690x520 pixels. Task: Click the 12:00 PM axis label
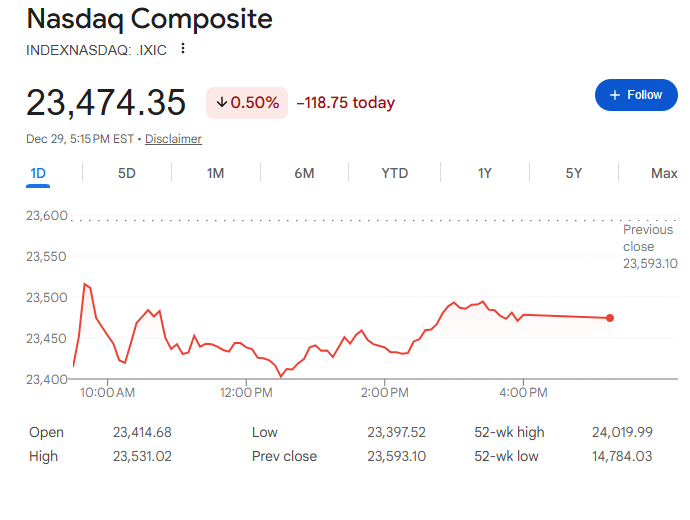246,393
